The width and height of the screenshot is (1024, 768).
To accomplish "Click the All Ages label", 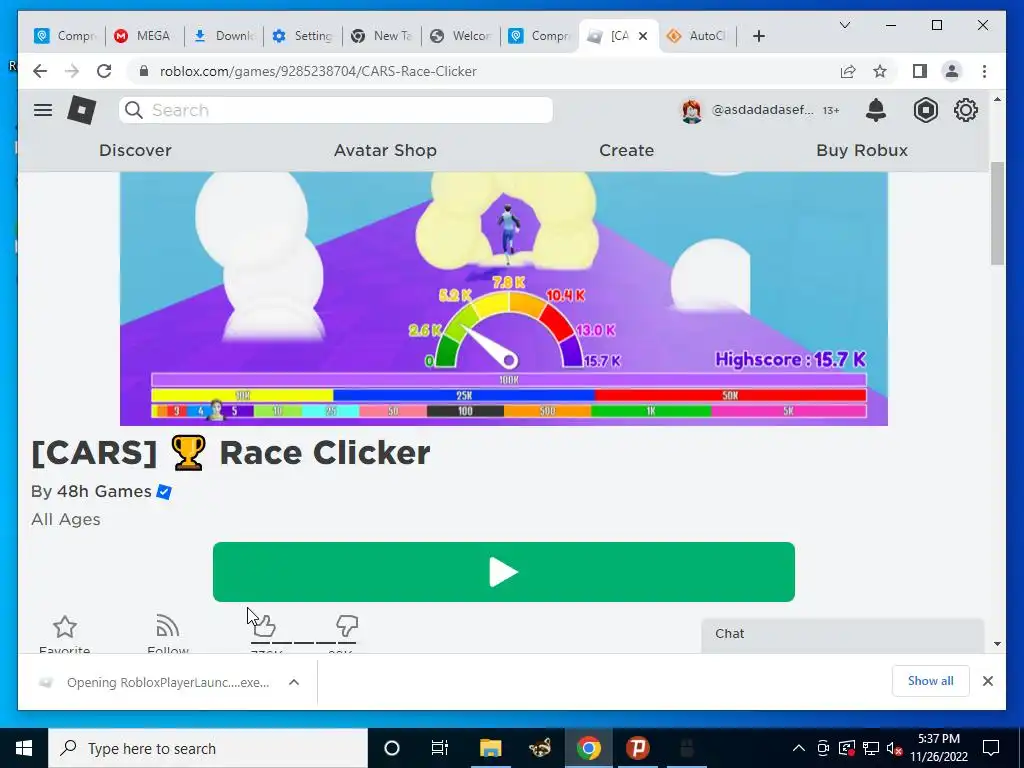I will pyautogui.click(x=66, y=520).
